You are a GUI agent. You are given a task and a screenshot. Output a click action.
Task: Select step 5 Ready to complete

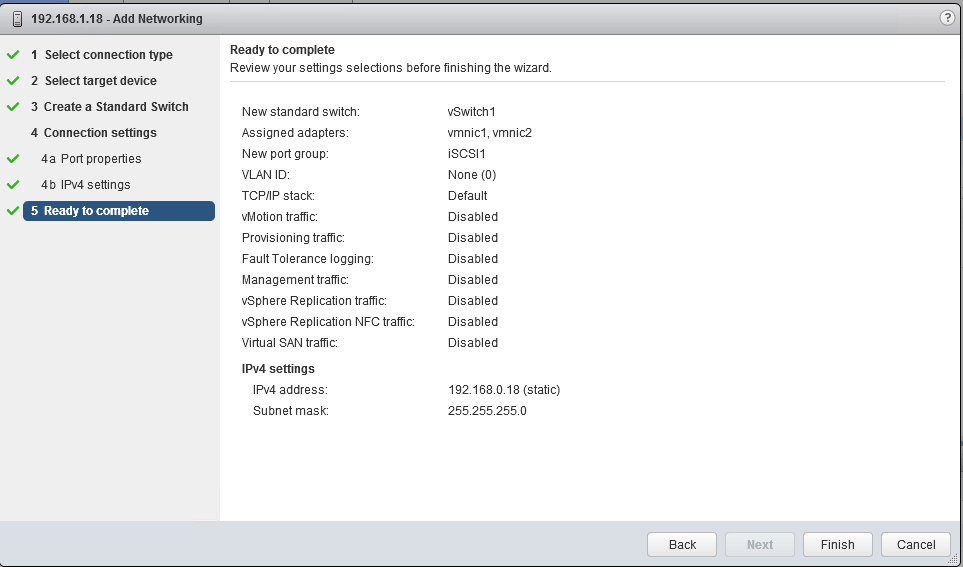tap(96, 211)
